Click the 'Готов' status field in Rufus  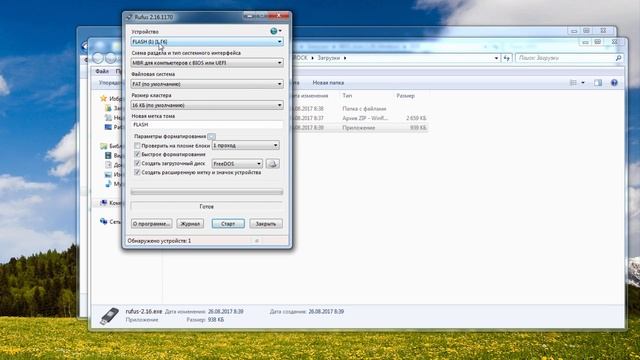click(x=207, y=207)
